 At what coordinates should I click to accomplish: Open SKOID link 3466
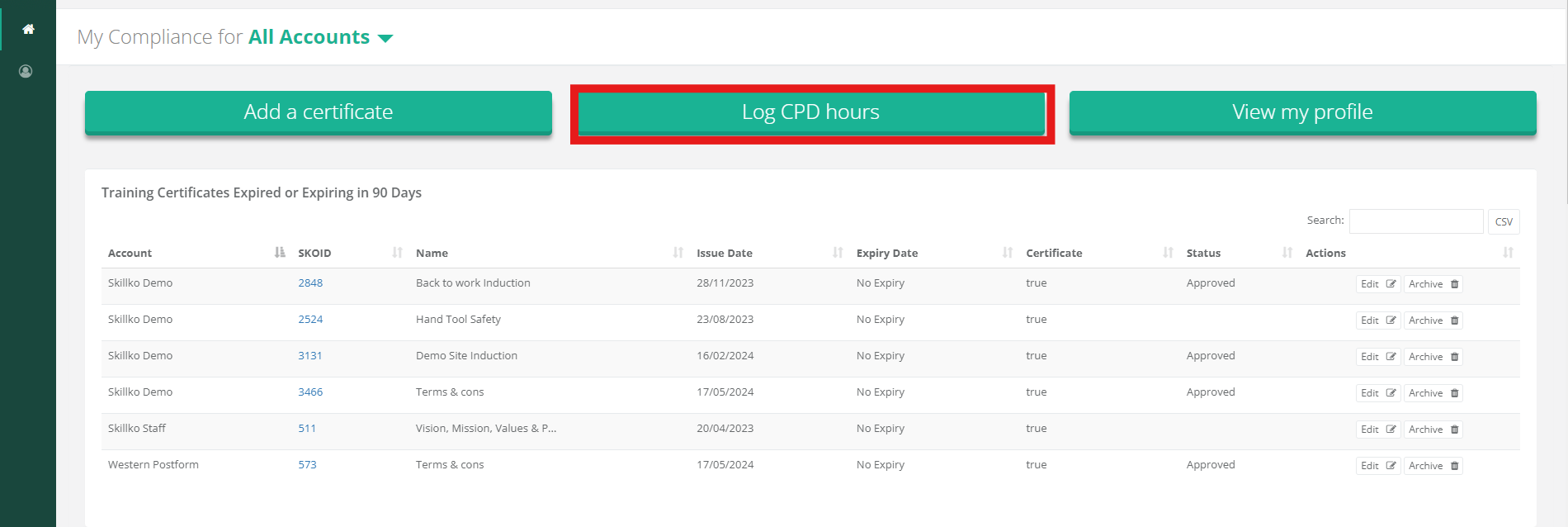(x=310, y=392)
